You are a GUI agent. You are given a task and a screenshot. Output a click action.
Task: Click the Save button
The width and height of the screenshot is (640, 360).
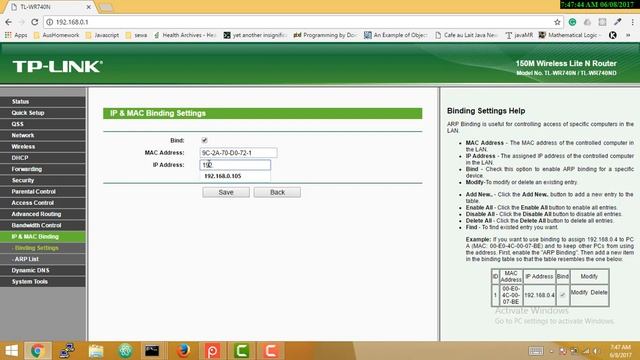coord(226,192)
